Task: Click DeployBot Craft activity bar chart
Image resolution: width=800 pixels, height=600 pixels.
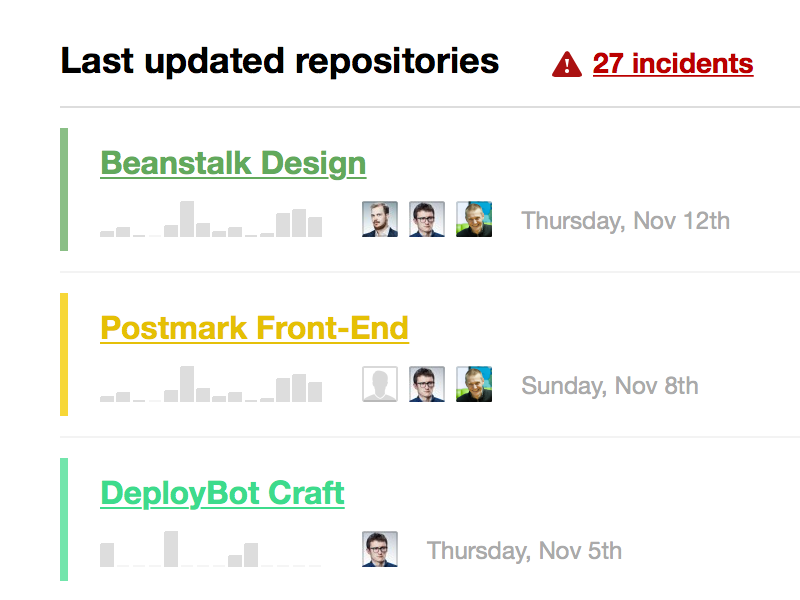Action: click(x=211, y=550)
